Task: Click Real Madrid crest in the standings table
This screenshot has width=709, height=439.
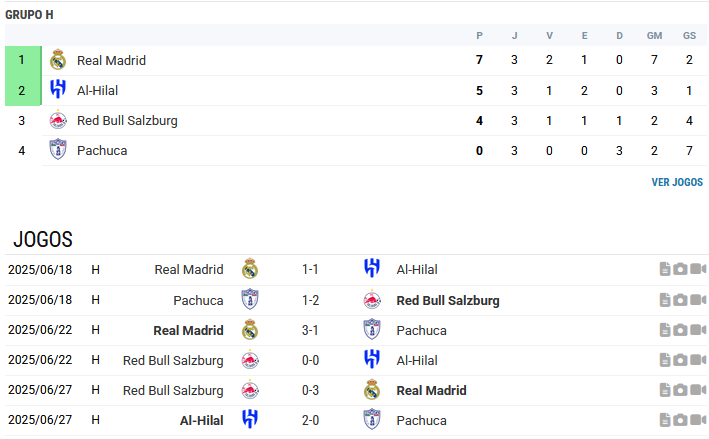Action: coord(58,60)
